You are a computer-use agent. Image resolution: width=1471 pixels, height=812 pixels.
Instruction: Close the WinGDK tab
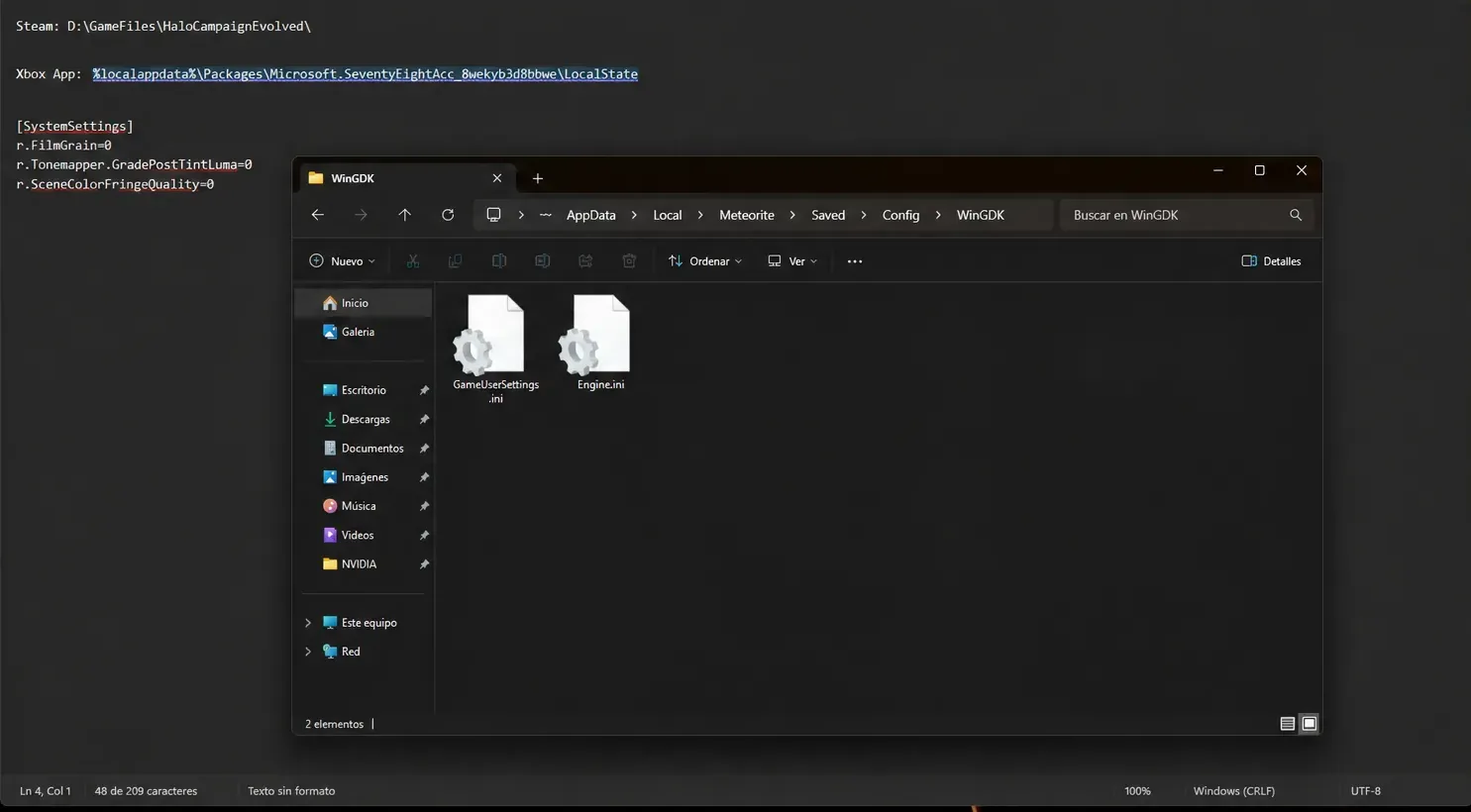point(497,178)
